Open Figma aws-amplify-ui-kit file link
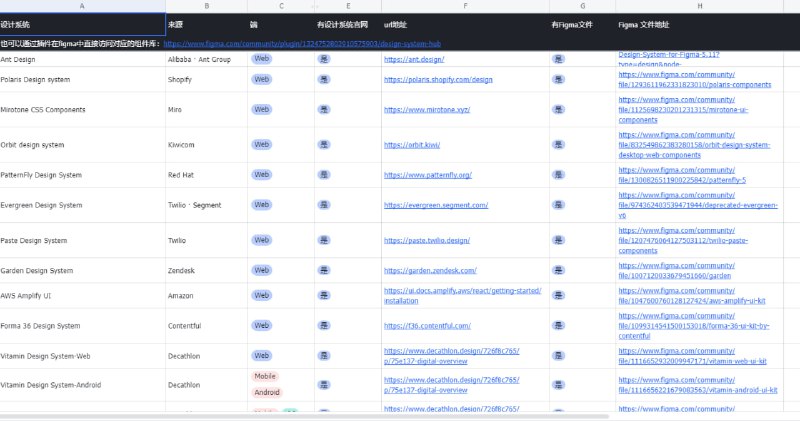This screenshot has width=800, height=421. tap(692, 295)
